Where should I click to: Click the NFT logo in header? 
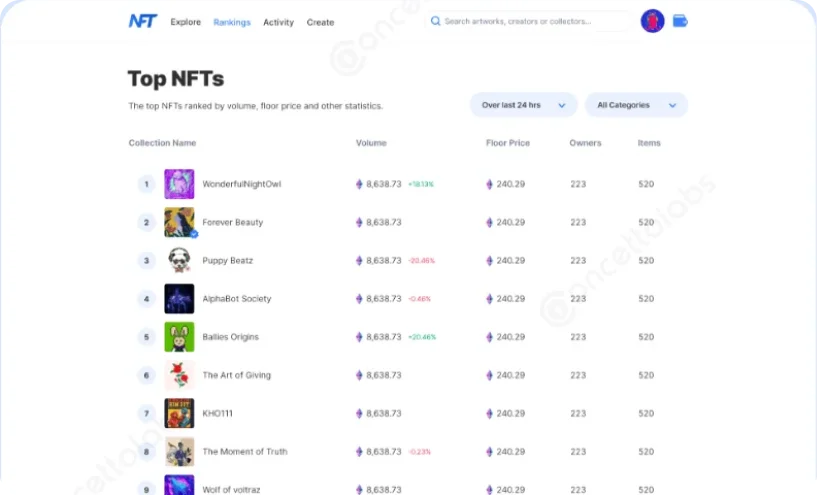142,21
